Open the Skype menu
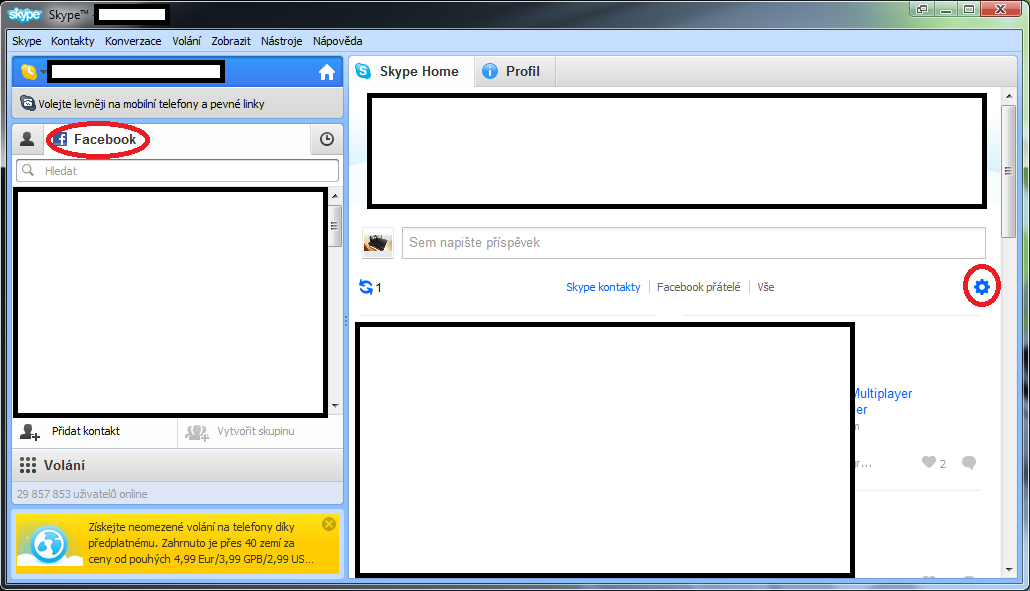 pos(26,41)
